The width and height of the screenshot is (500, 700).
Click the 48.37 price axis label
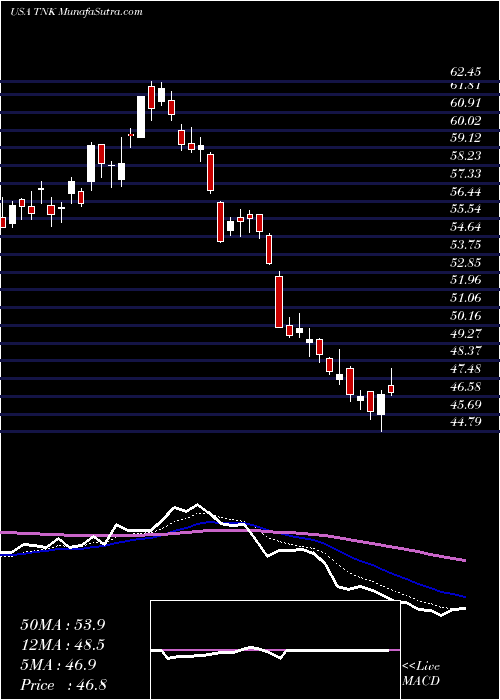(465, 351)
